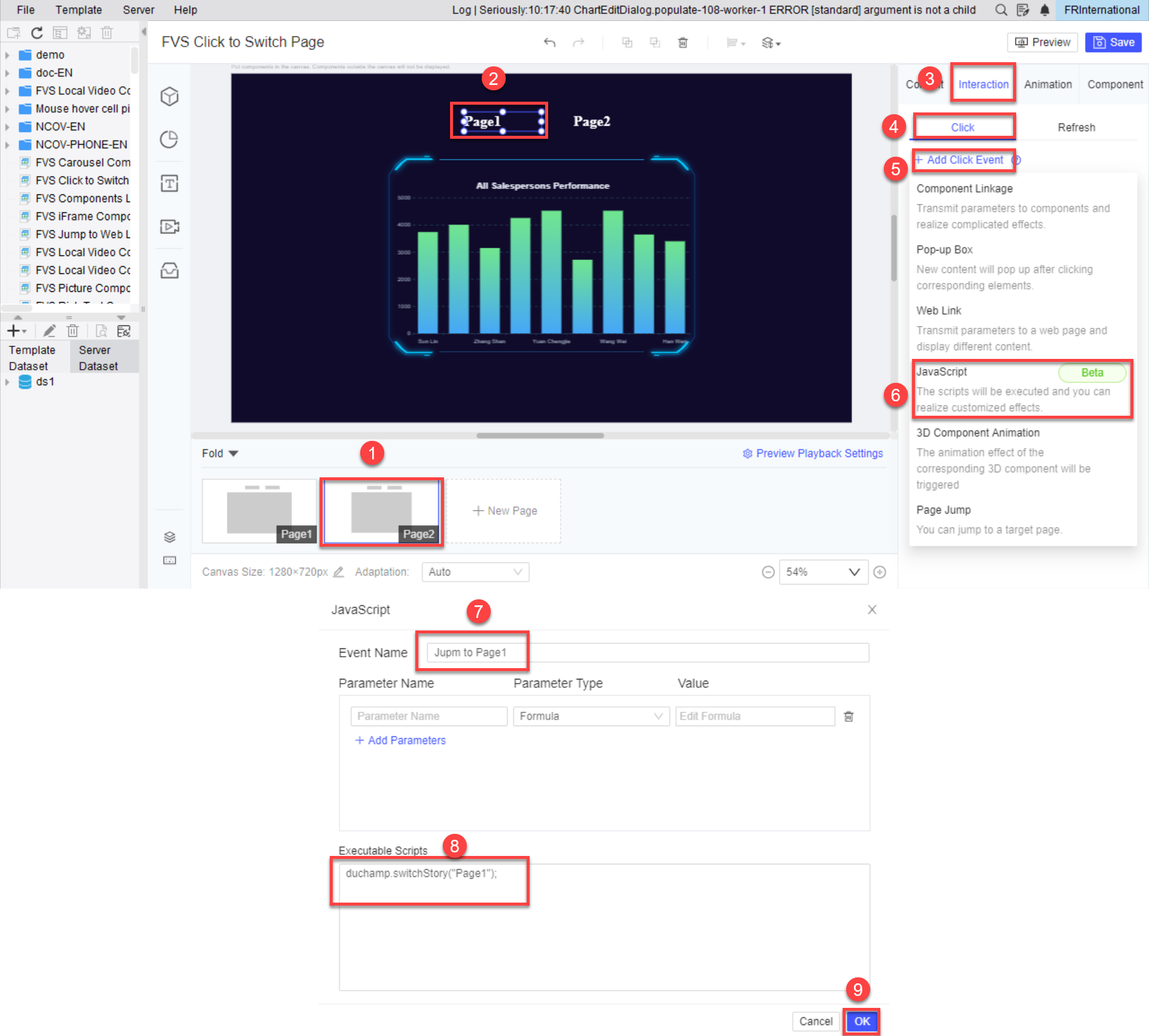Refresh the template directory tree
The width and height of the screenshot is (1149, 1036).
(37, 33)
